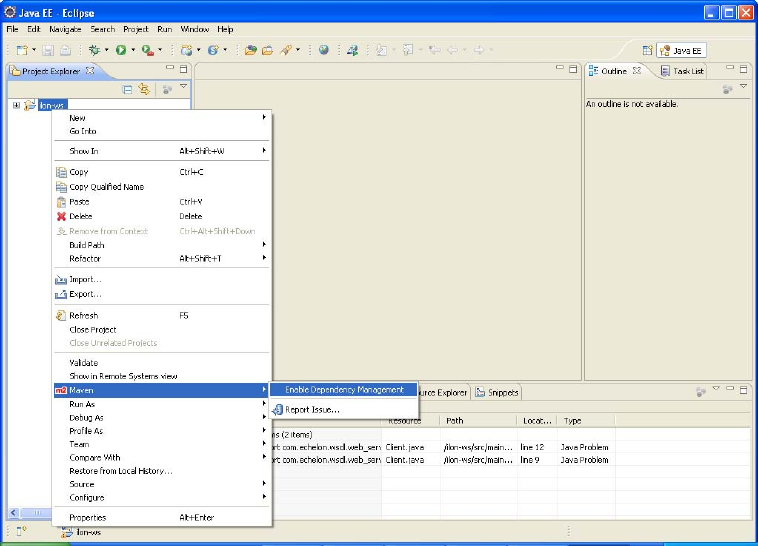
Task: Open the Web Browser globe icon
Action: click(324, 50)
